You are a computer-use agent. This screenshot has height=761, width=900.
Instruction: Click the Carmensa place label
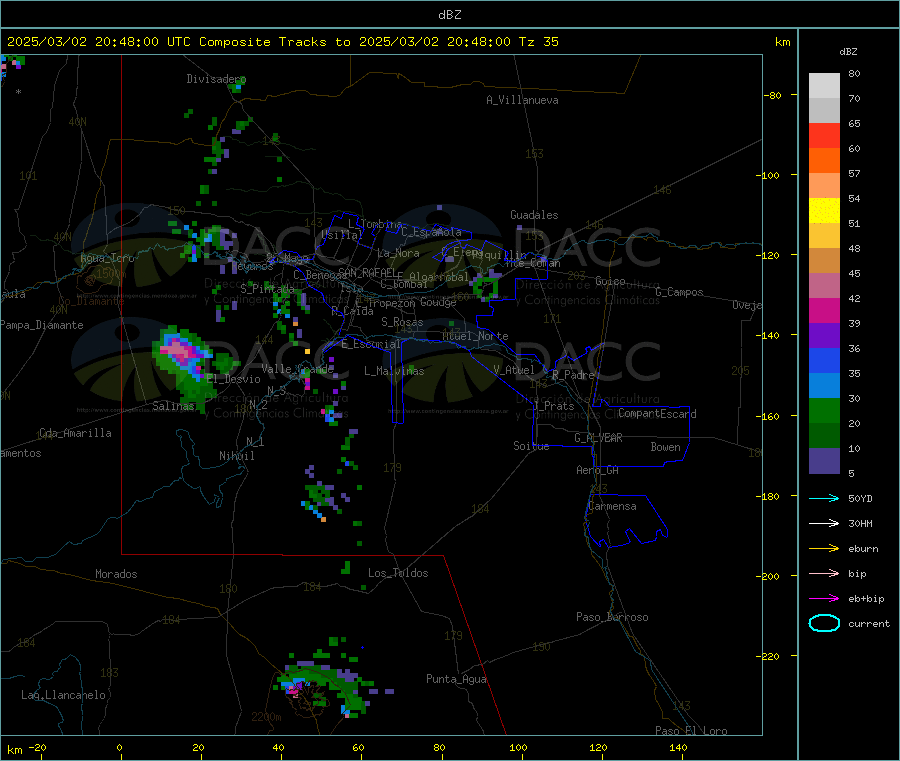coord(612,506)
